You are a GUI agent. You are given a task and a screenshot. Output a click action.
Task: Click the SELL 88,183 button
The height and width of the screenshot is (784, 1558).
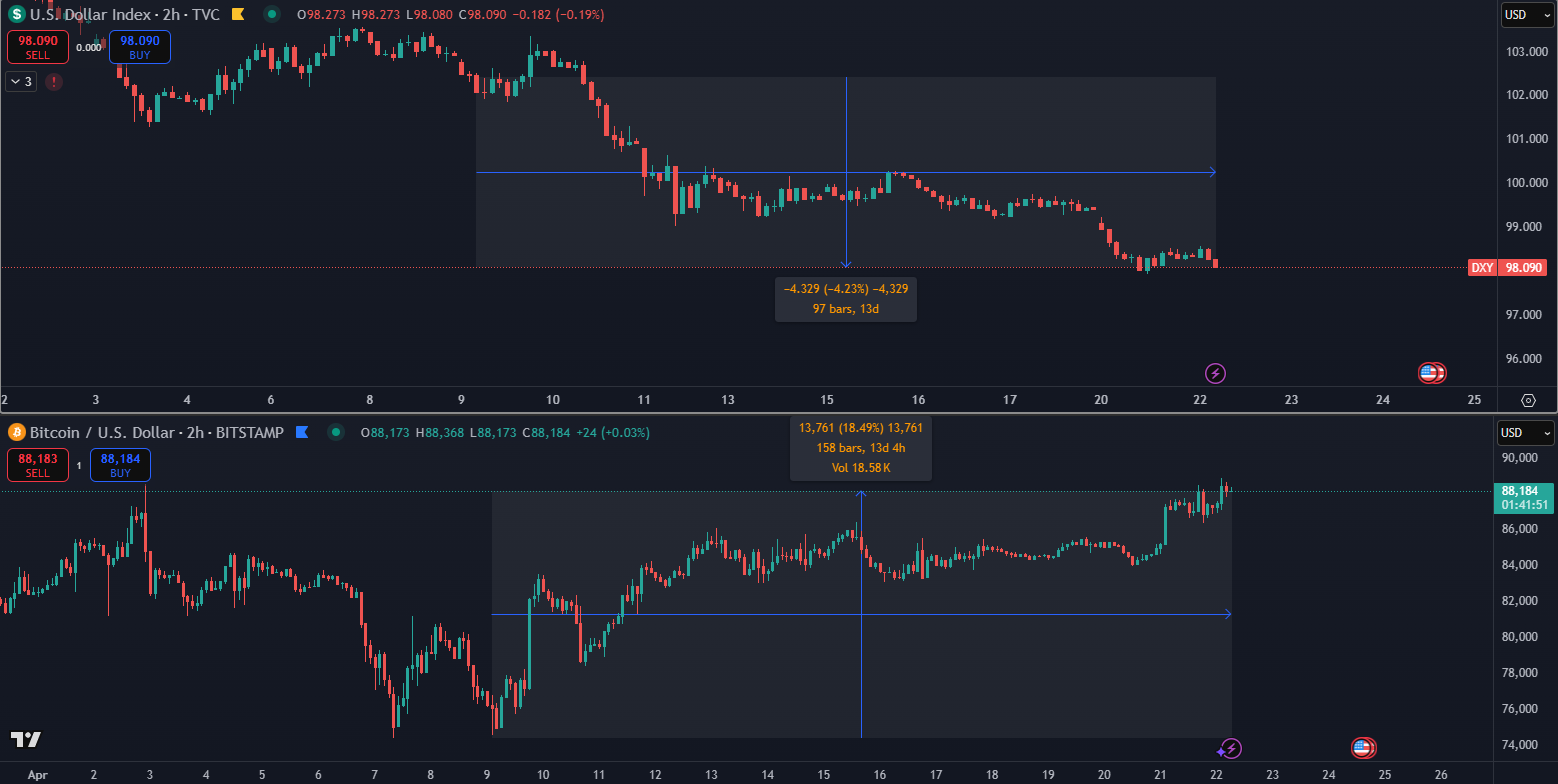[x=38, y=465]
